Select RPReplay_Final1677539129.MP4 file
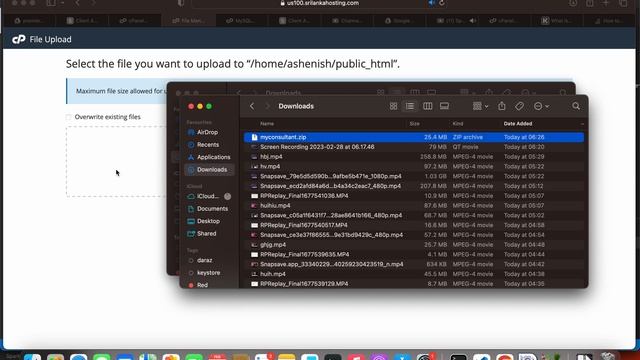Viewport: 640px width, 360px height. click(414, 284)
